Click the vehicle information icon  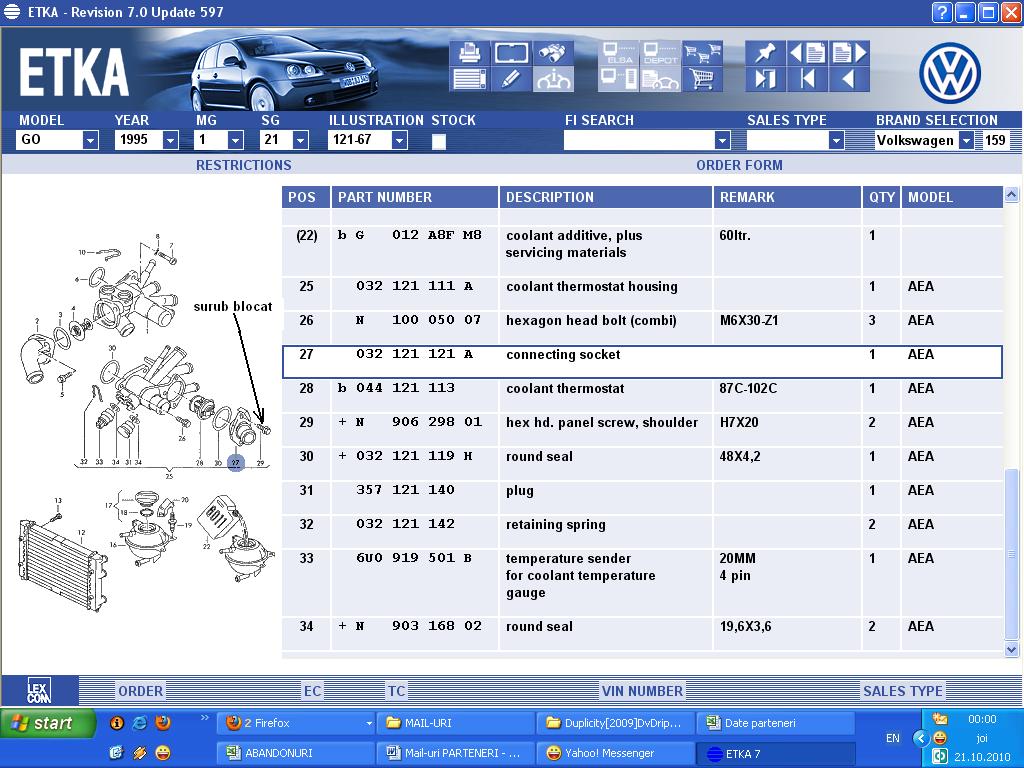(x=553, y=79)
